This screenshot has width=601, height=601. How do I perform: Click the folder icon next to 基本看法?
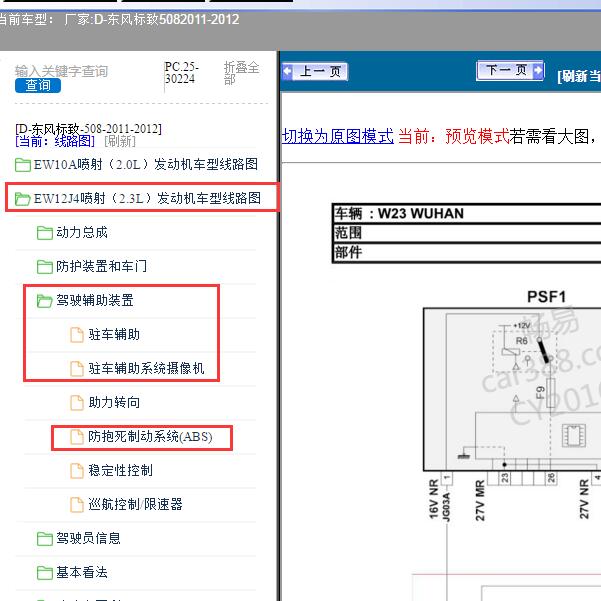44,573
